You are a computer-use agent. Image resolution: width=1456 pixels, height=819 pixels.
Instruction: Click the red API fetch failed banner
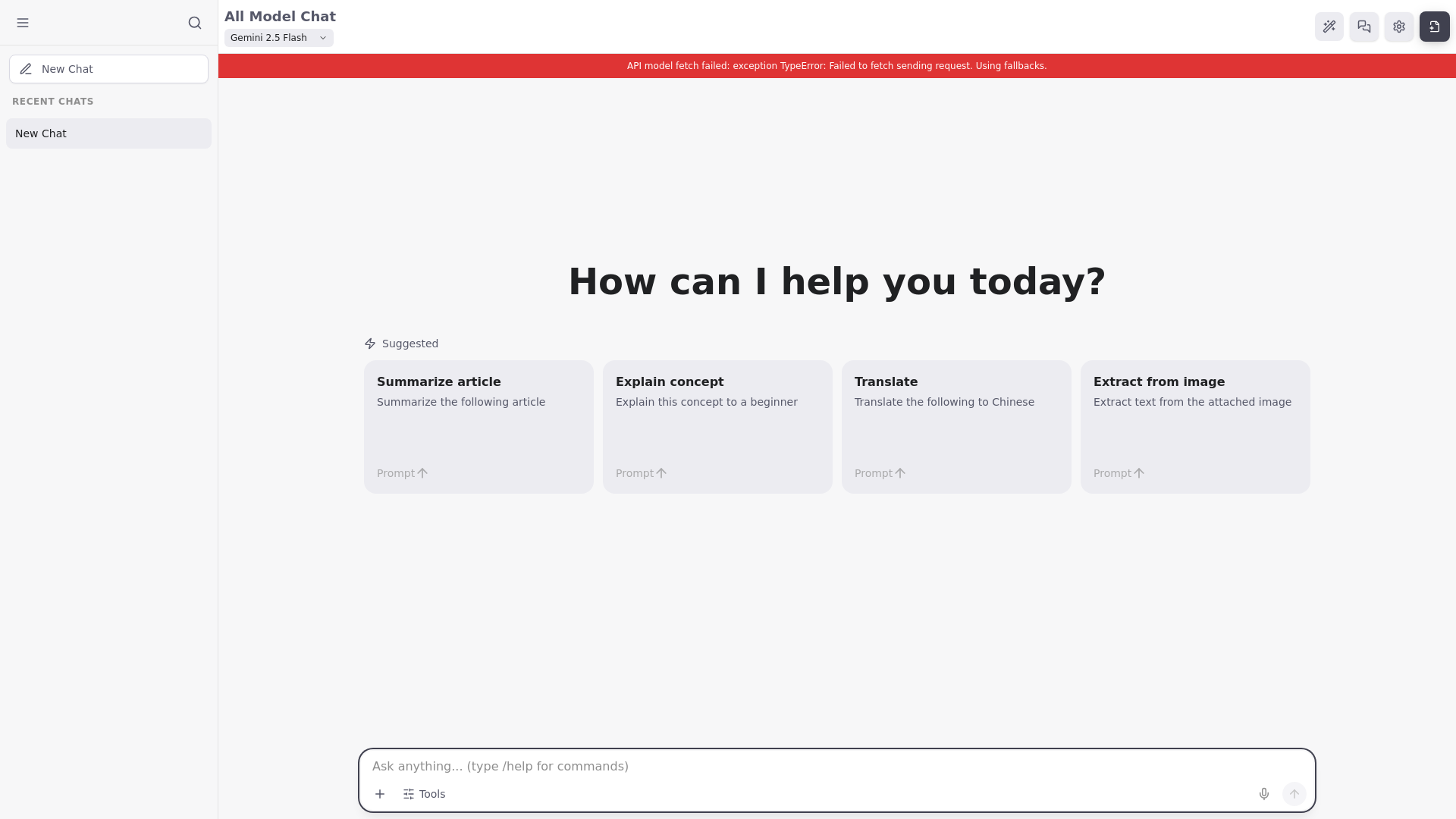[836, 66]
